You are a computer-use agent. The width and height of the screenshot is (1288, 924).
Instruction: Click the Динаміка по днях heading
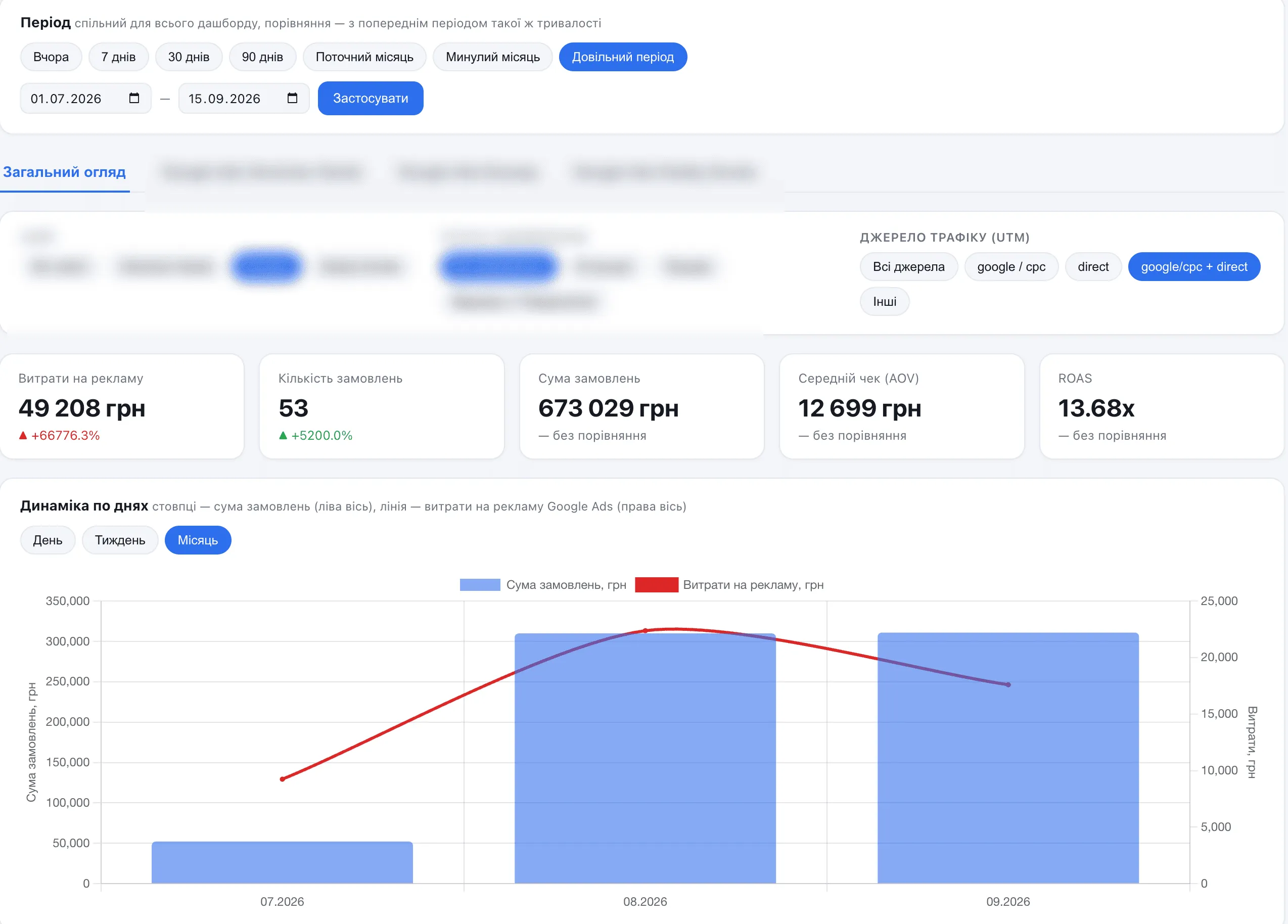click(84, 506)
